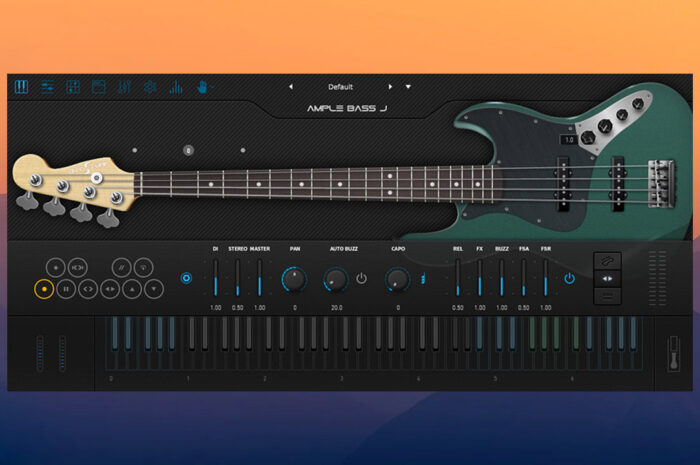Screen dimensions: 700x465
Task: Click the largest control knob beside the 1.0 box
Action: coord(588,137)
